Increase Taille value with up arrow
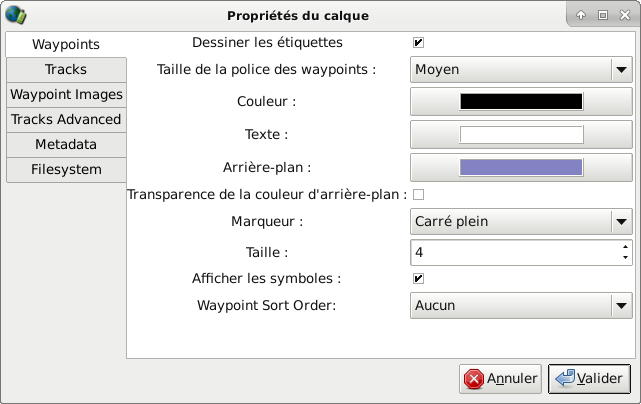Viewport: 641px width, 404px height. click(625, 247)
